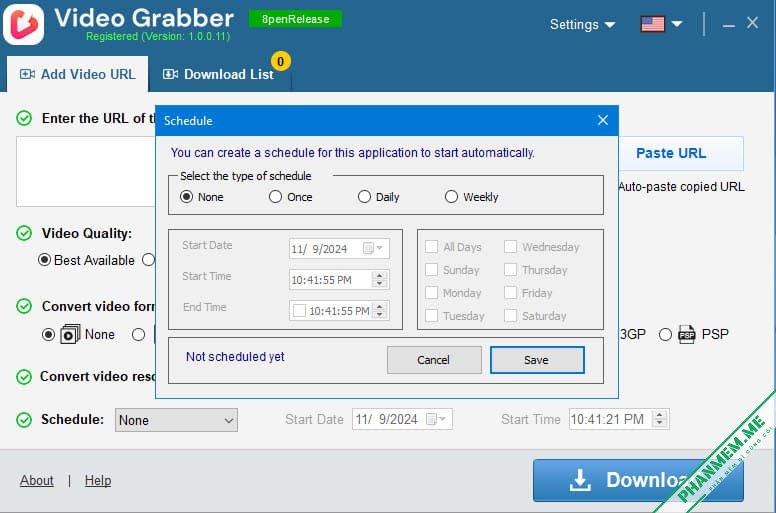Tick the Tuesday checkbox

[432, 316]
